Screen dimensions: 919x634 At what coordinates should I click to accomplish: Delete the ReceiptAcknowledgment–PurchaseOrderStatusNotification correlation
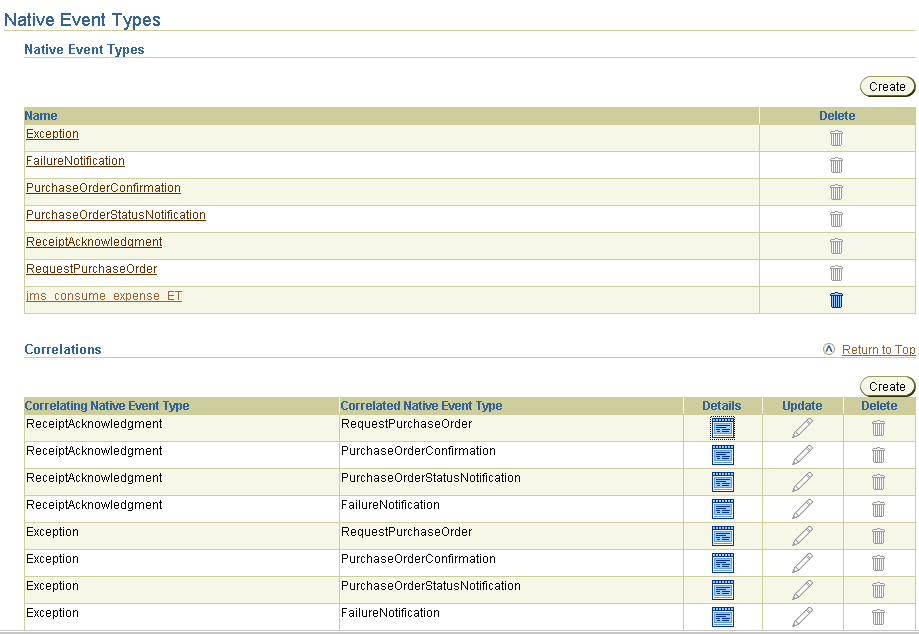878,482
